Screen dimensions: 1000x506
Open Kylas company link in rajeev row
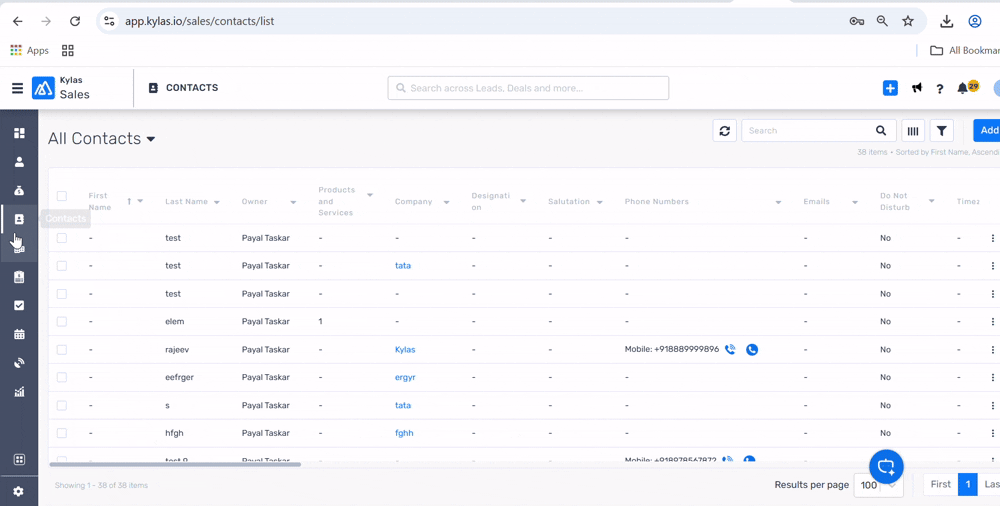[x=405, y=350]
